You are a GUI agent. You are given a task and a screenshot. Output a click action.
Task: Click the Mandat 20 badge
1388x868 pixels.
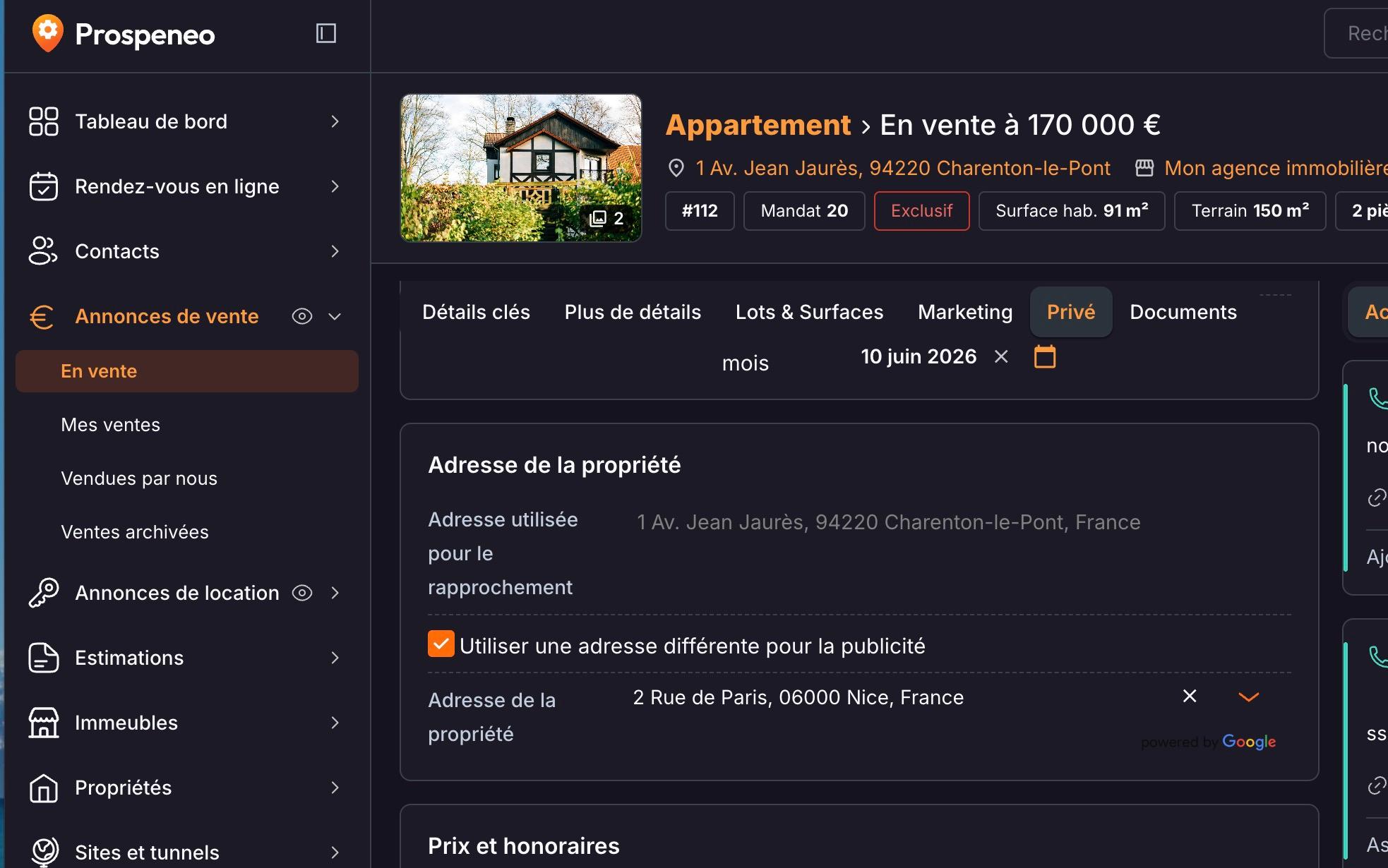(x=804, y=211)
